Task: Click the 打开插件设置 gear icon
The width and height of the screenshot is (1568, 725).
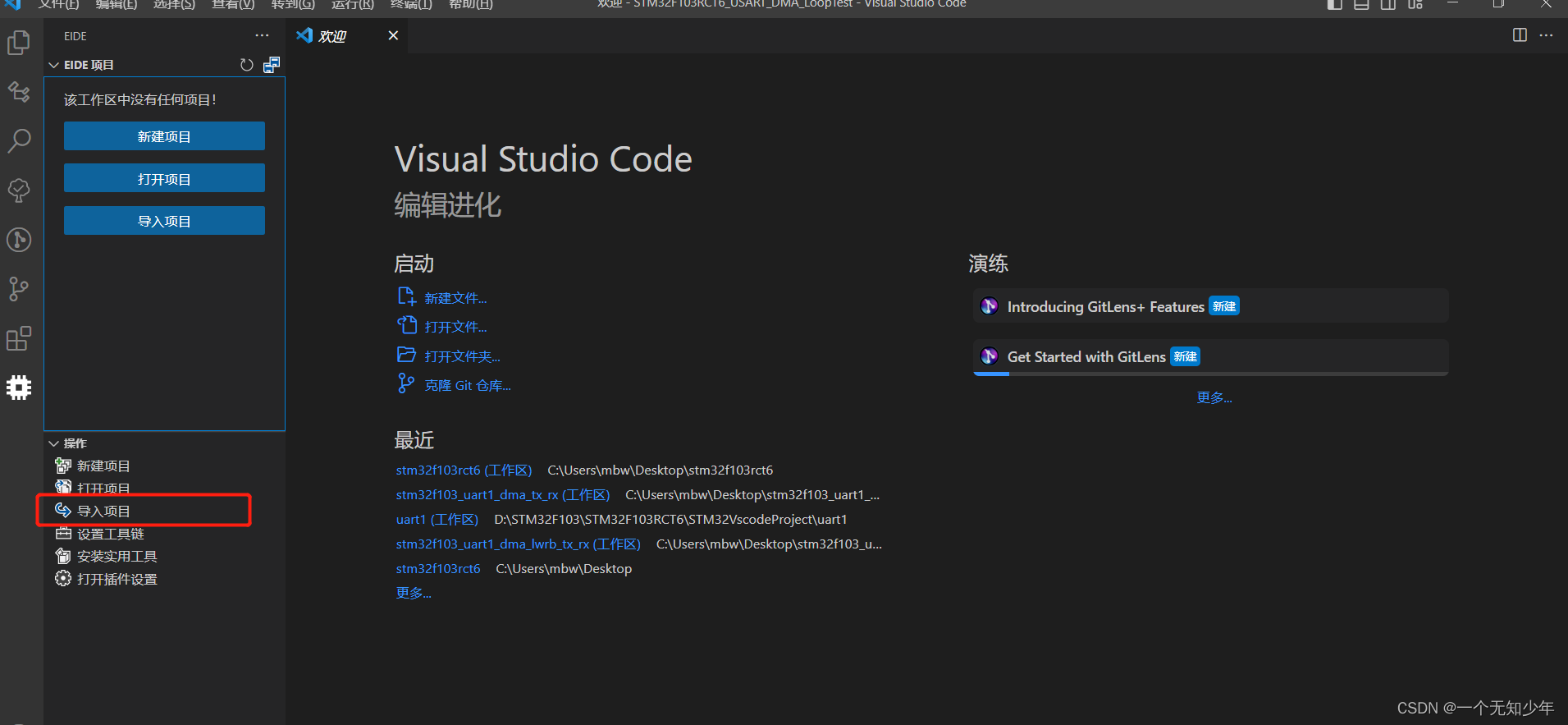Action: (63, 578)
